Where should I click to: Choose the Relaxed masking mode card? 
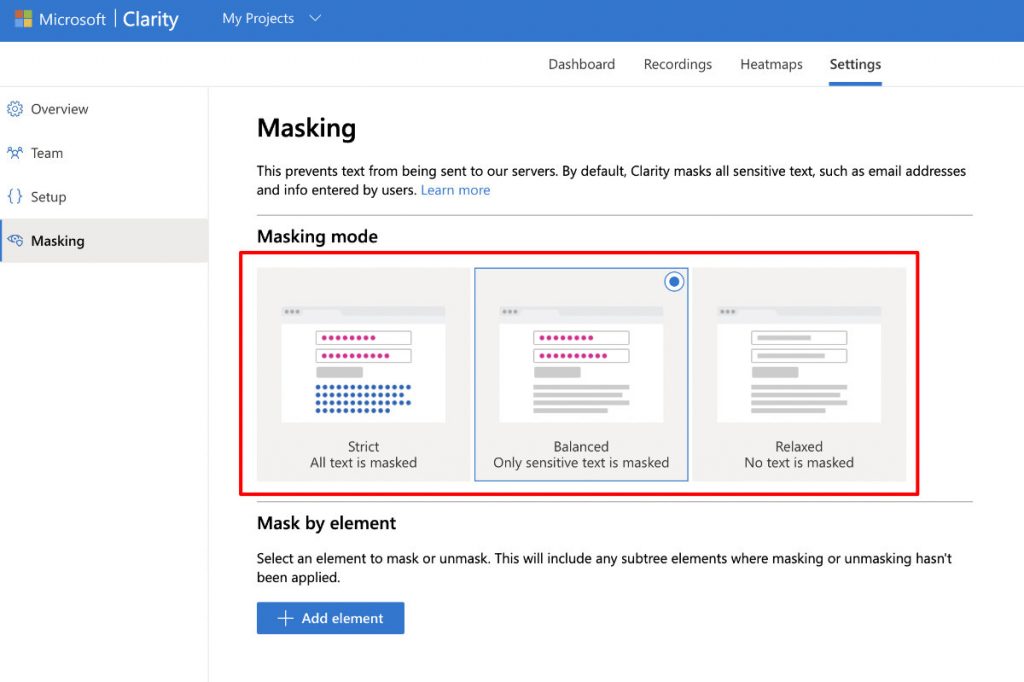tap(799, 374)
